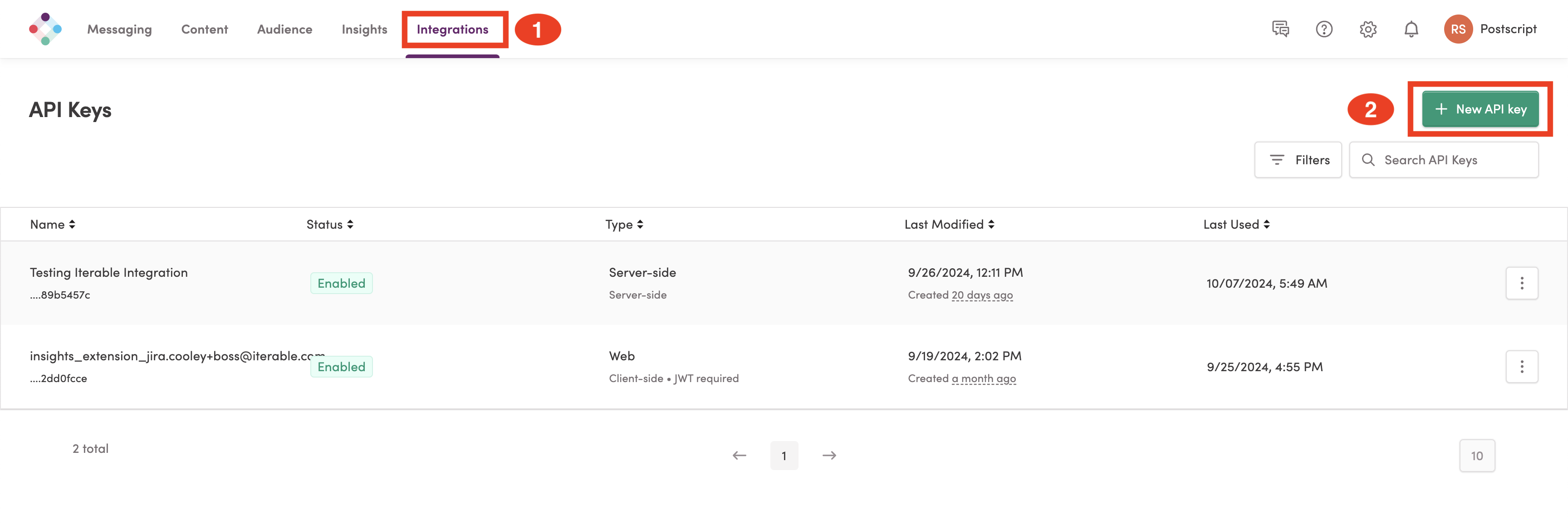Click the Testing Iterable Integration key name
The height and width of the screenshot is (530, 1568).
(108, 272)
